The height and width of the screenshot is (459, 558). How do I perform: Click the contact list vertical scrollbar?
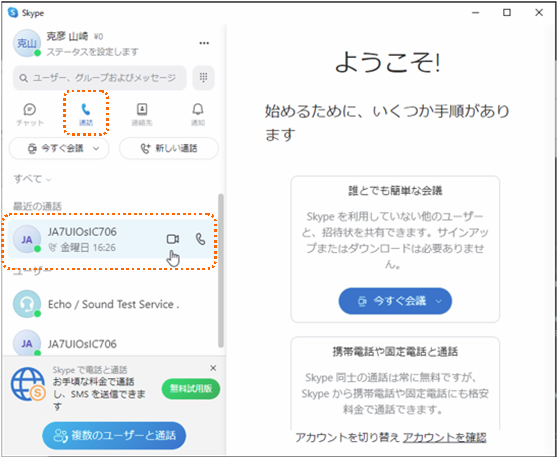(221, 270)
